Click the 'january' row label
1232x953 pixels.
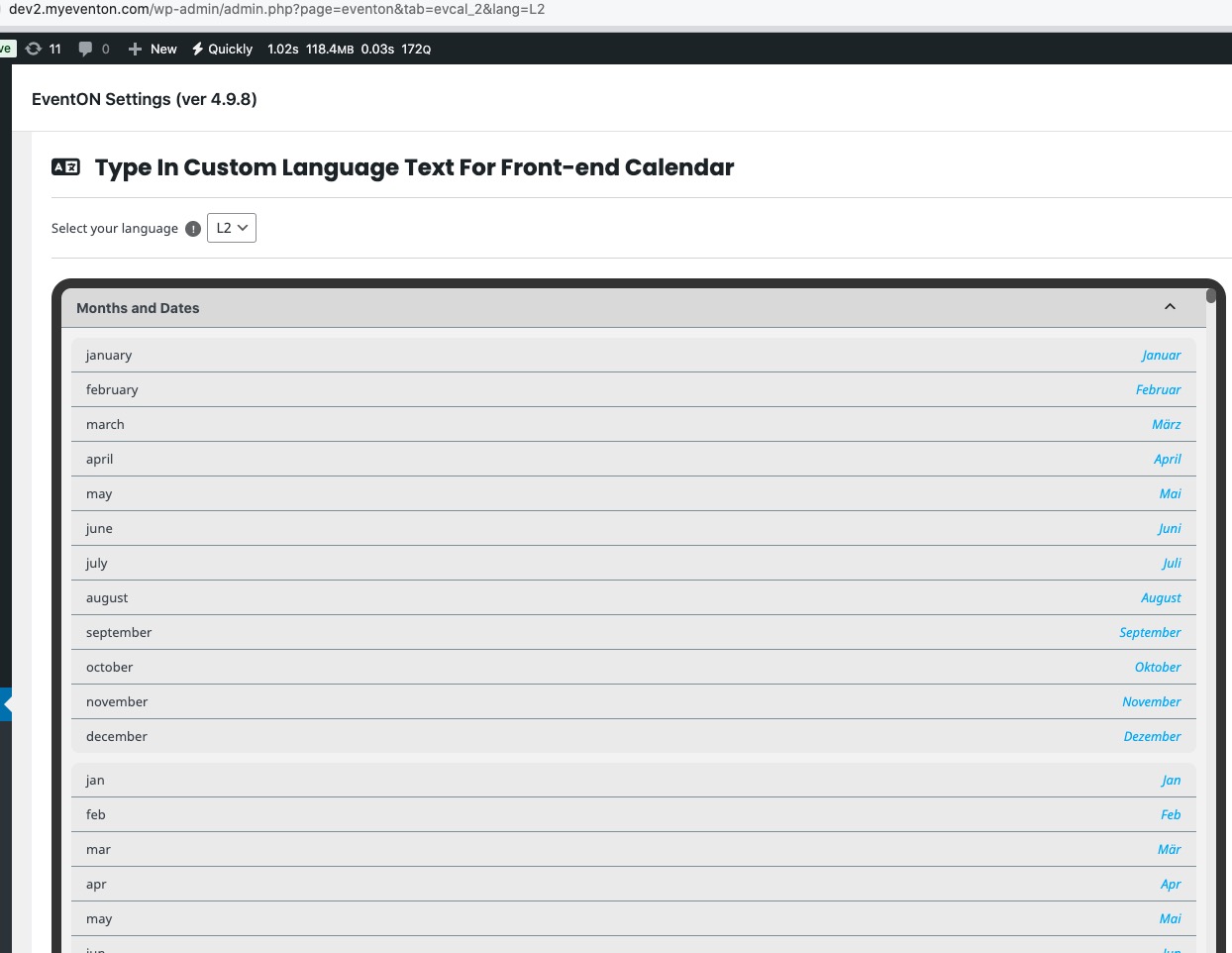(109, 355)
